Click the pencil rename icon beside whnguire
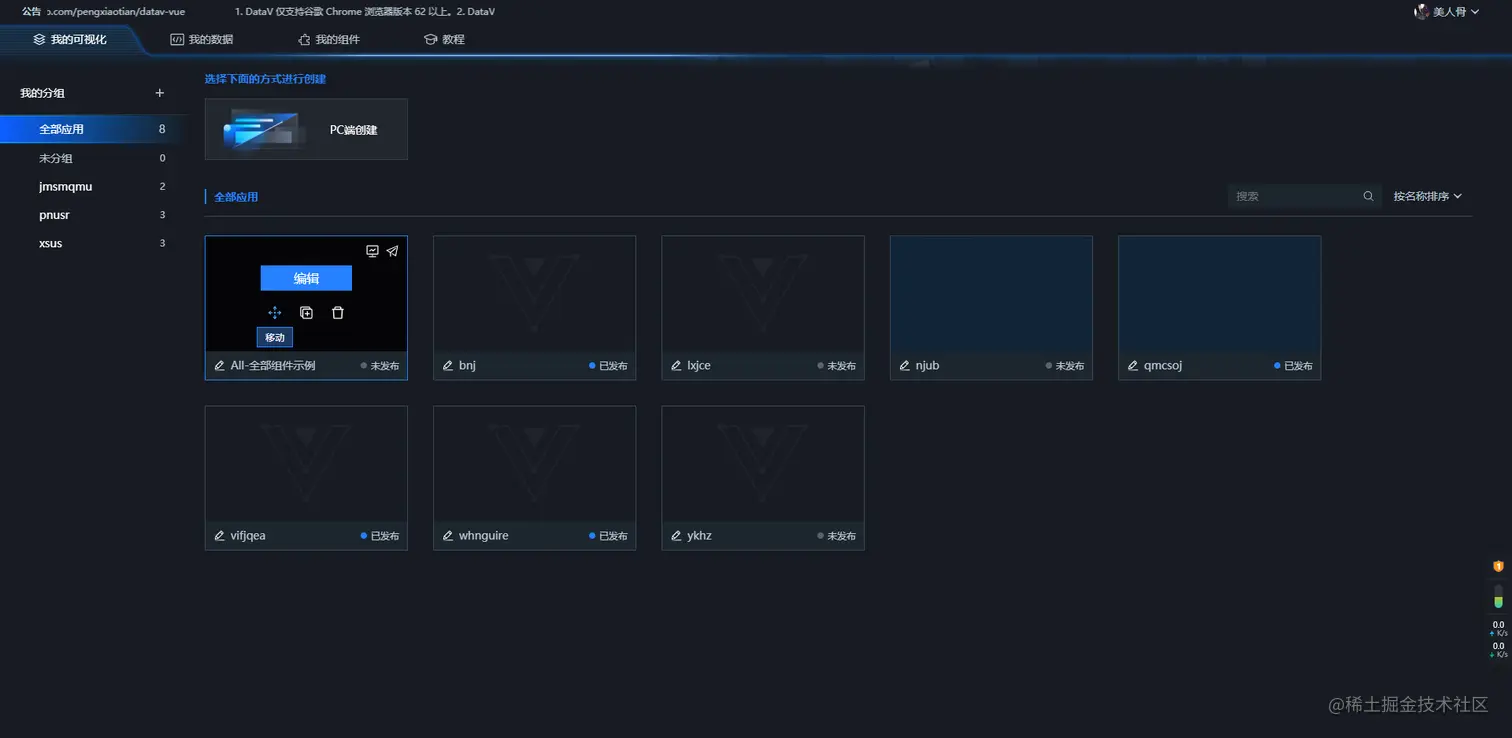1512x738 pixels. click(448, 536)
